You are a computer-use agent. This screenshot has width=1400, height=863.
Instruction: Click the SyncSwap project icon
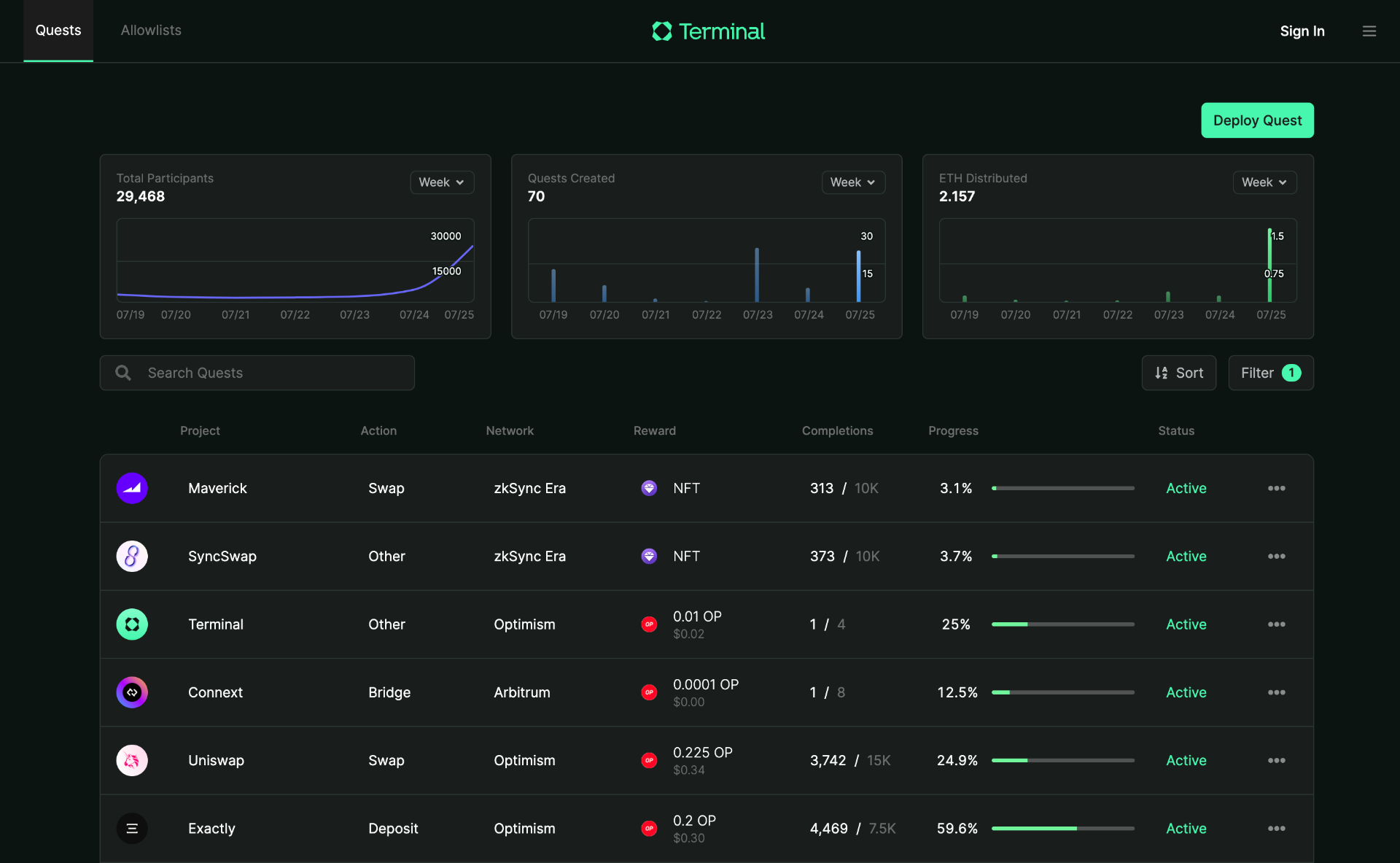coord(132,555)
